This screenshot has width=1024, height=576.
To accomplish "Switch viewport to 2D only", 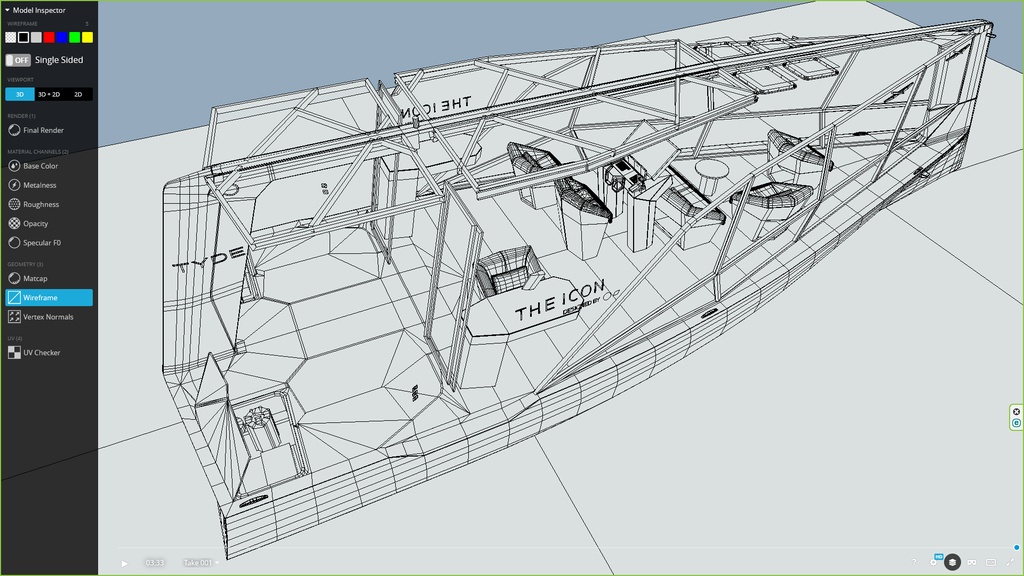I will coord(78,94).
